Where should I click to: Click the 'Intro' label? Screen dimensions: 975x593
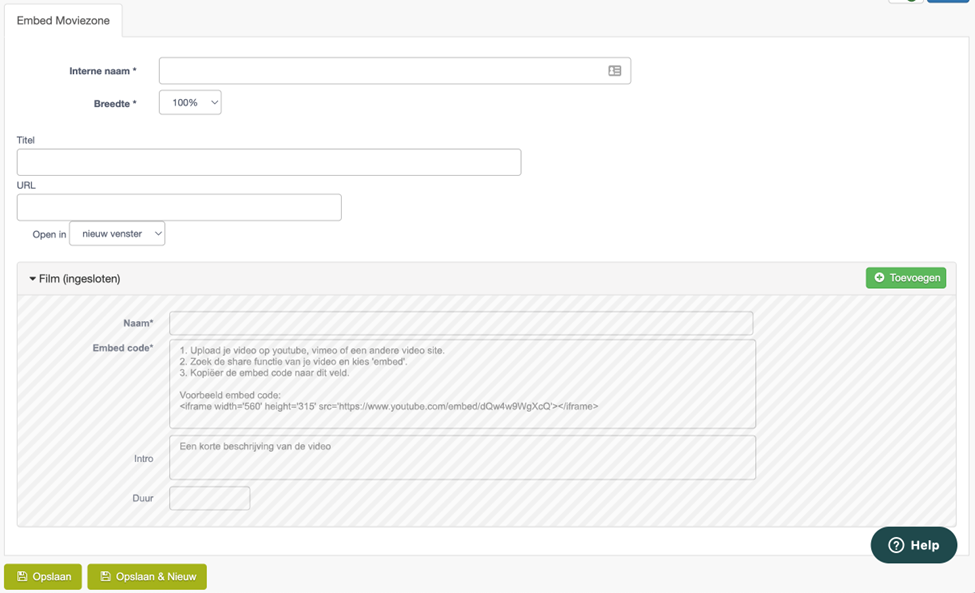coord(144,459)
